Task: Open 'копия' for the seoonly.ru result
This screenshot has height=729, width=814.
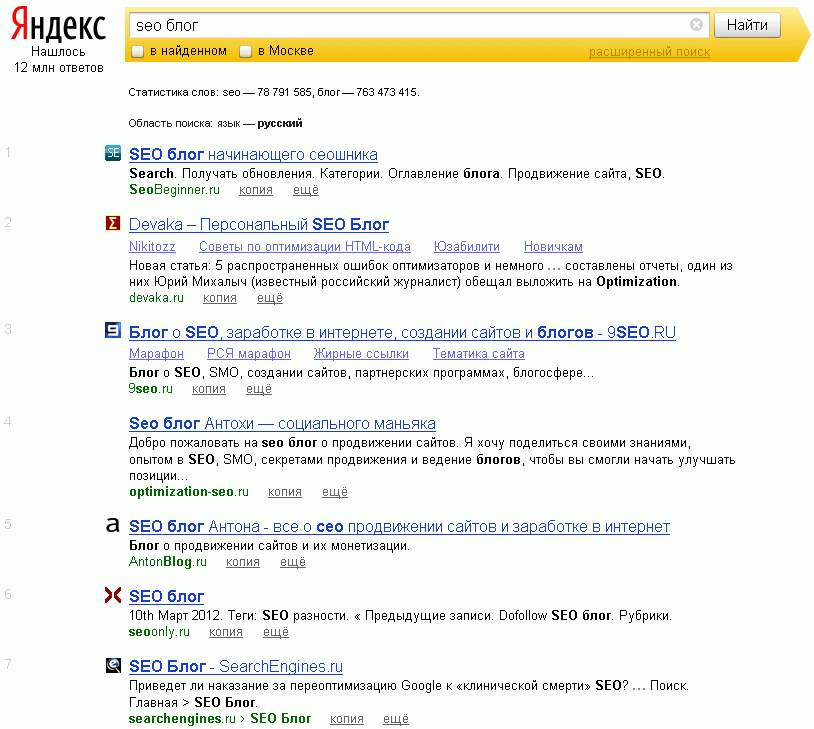Action: [226, 632]
